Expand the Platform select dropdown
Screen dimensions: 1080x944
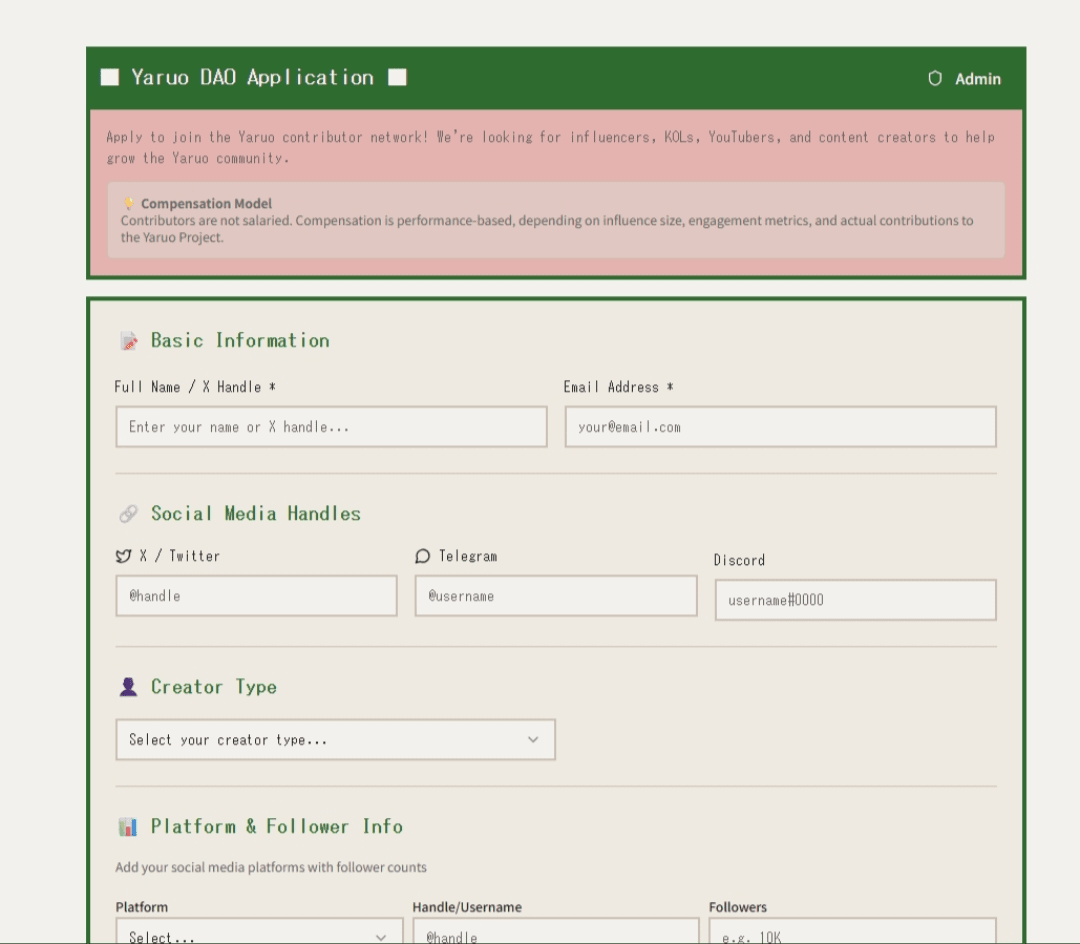tap(258, 934)
